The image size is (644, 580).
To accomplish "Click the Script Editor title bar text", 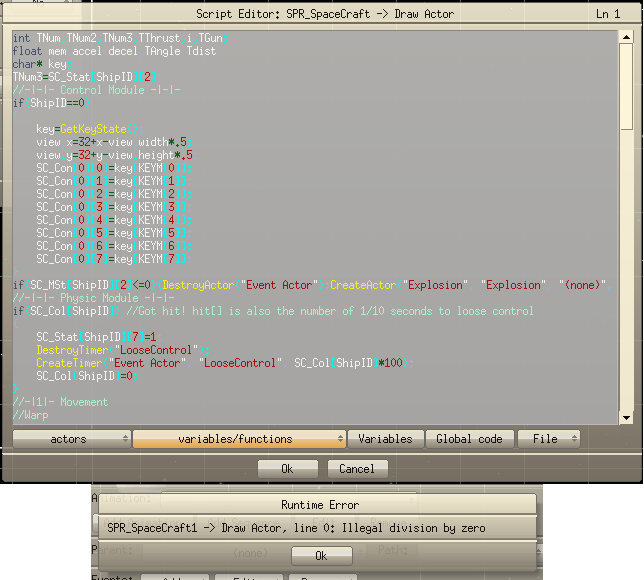I will [x=325, y=14].
